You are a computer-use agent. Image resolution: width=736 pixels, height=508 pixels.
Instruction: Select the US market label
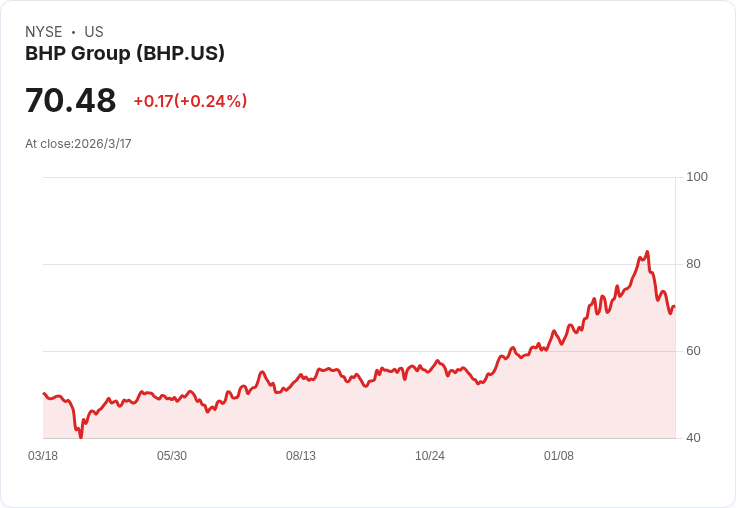(x=94, y=32)
